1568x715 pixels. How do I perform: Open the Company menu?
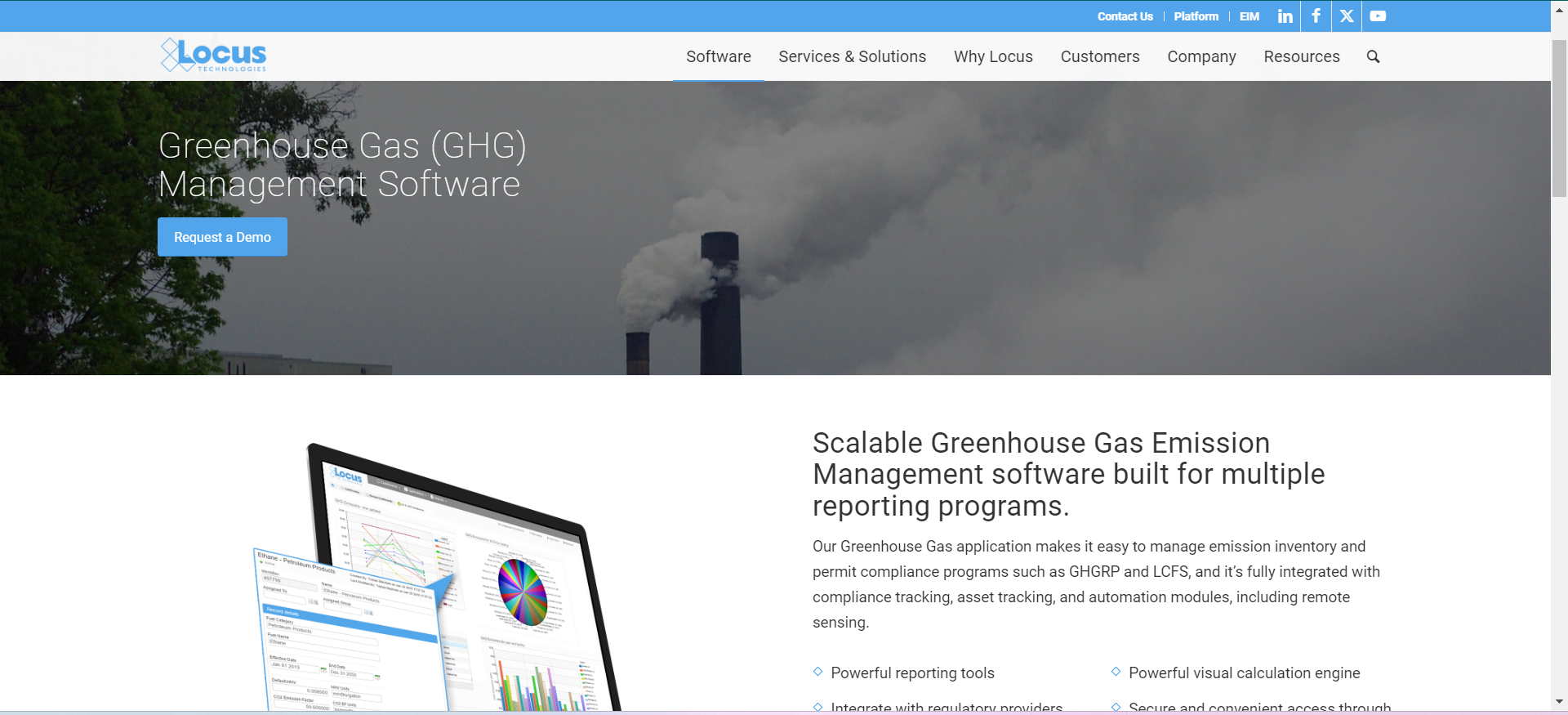[x=1201, y=56]
